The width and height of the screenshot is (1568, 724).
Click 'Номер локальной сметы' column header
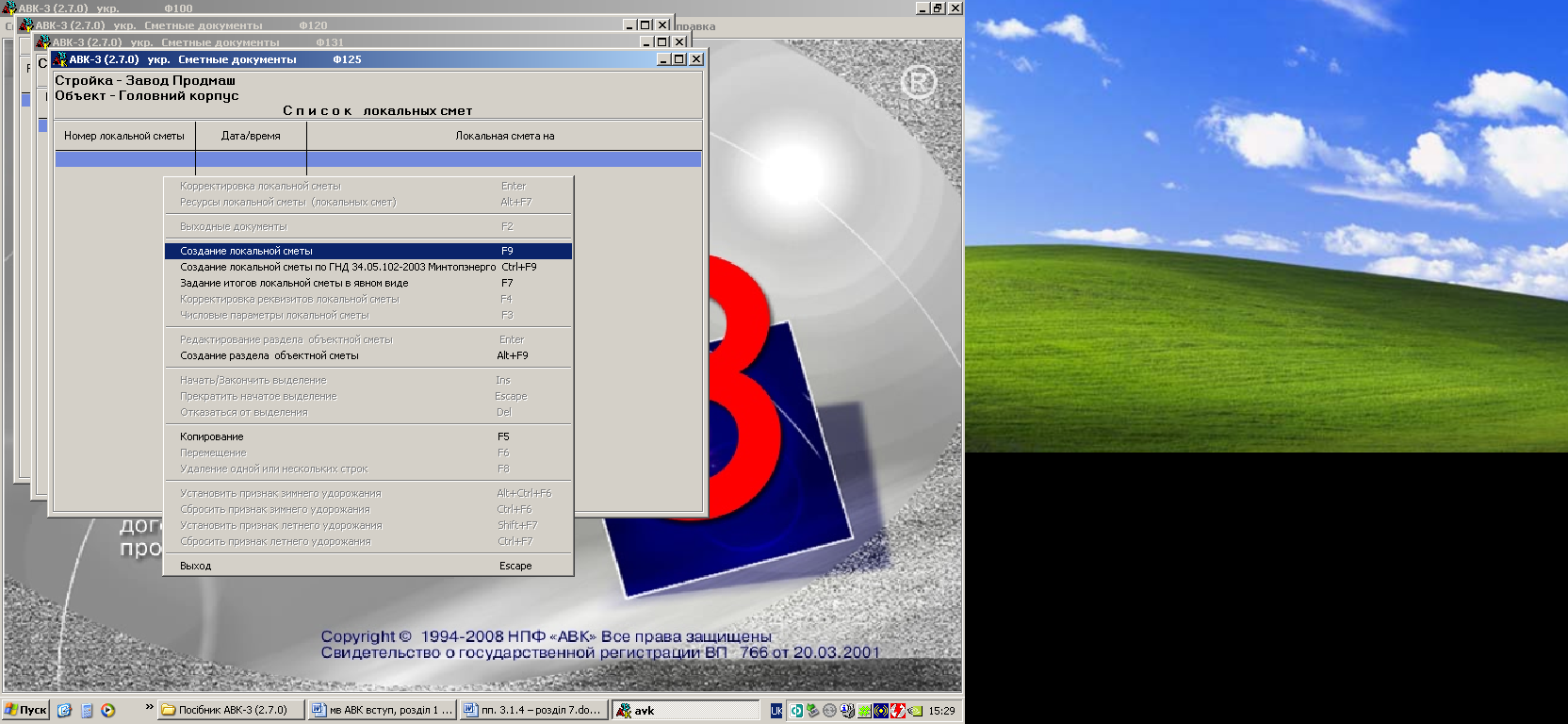point(124,136)
